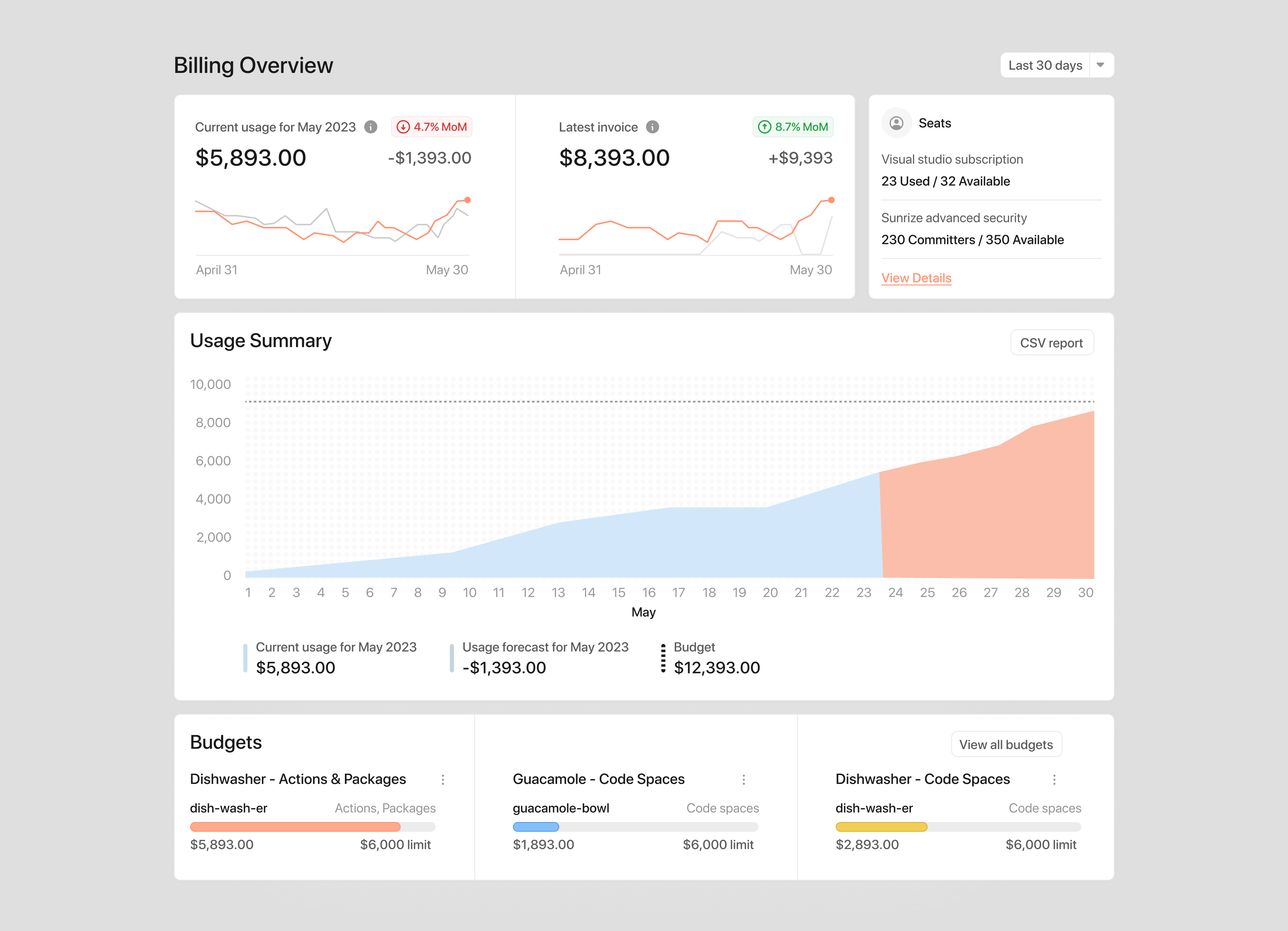Screen dimensions: 1288x931
Task: Click kebab icon on Dishwasher - Code Spaces card
Action: pos(1055,779)
